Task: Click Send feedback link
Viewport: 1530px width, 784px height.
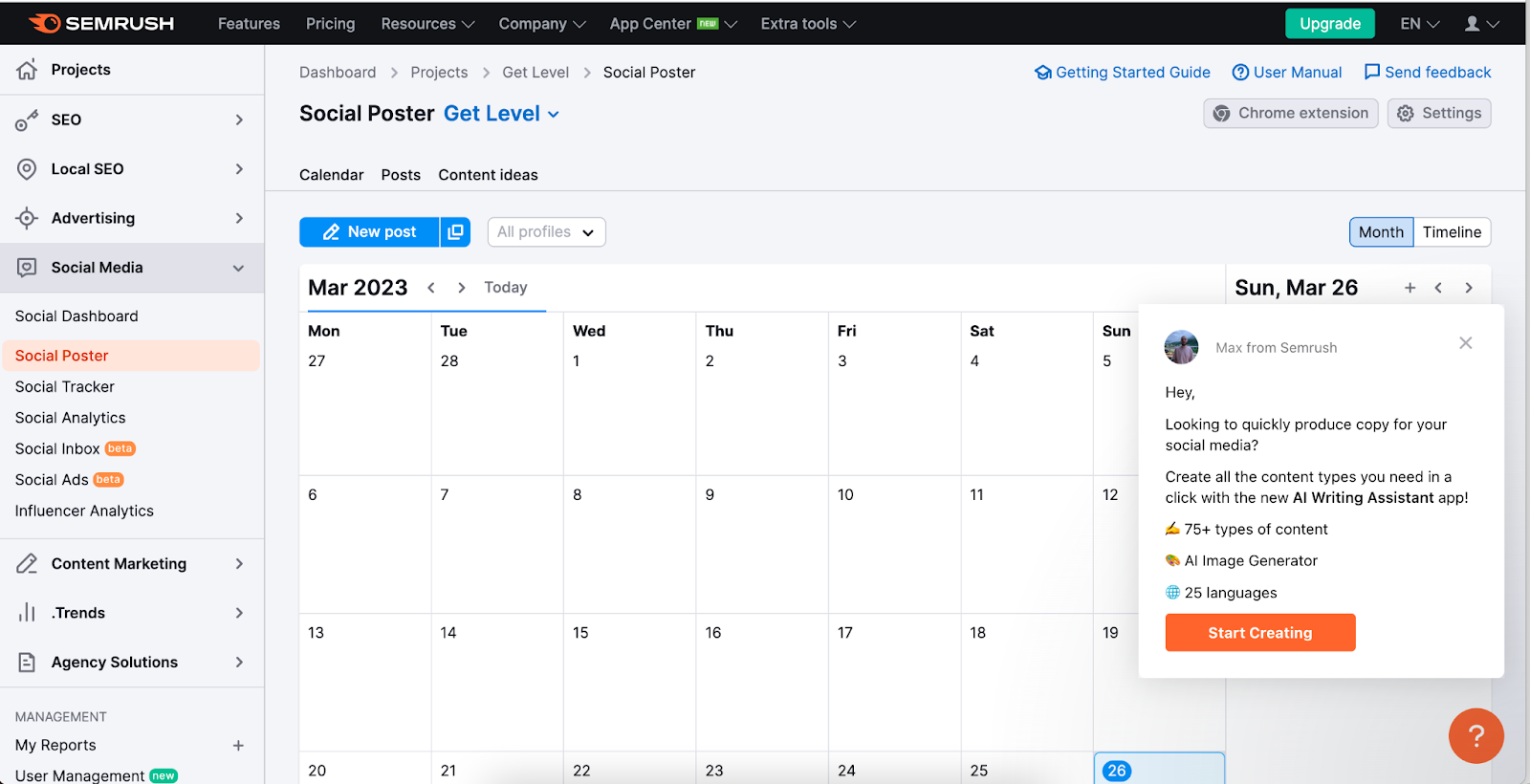Action: pyautogui.click(x=1428, y=73)
